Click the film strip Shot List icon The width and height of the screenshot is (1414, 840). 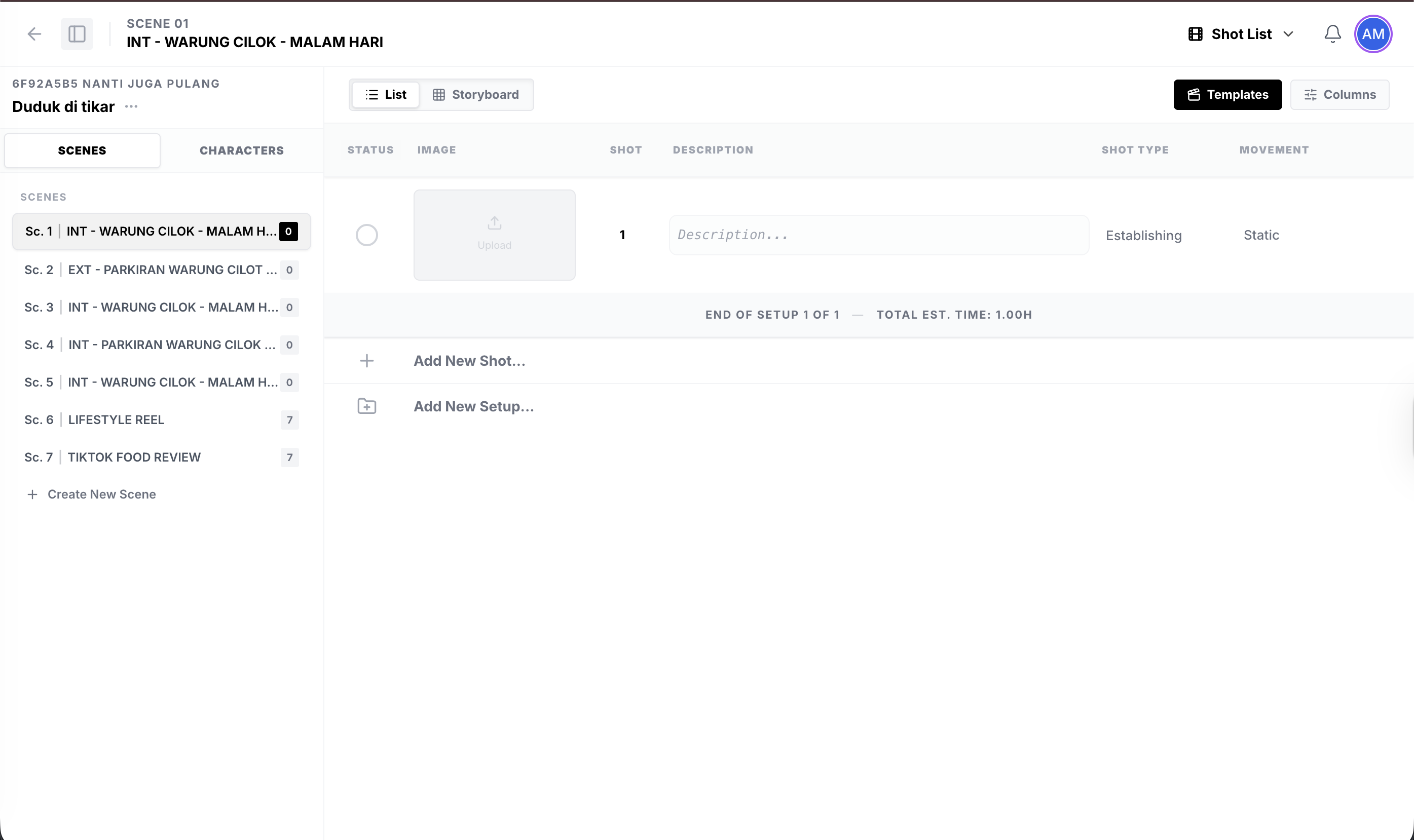pos(1195,34)
